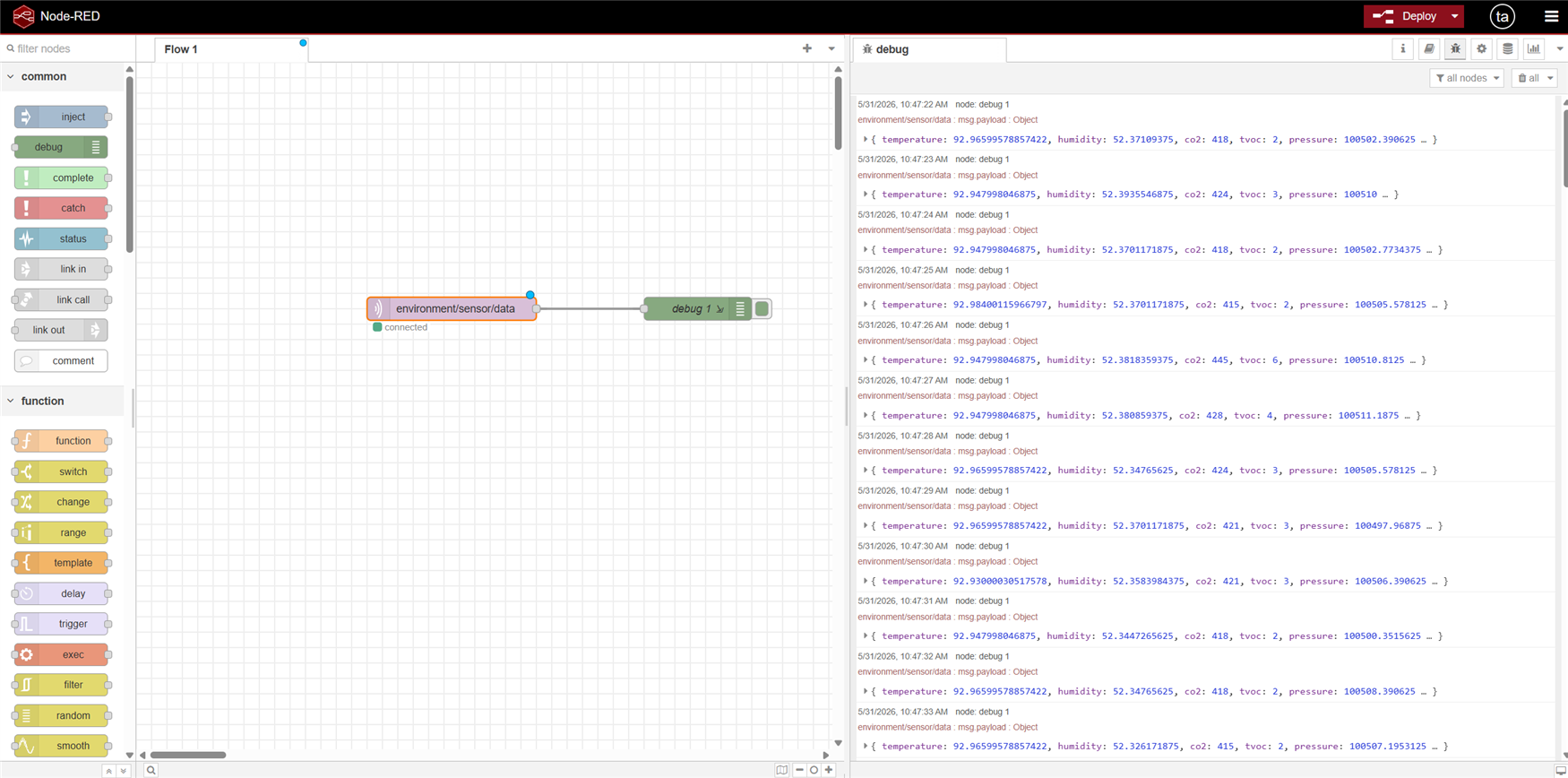The width and height of the screenshot is (1568, 778).
Task: Toggle the debug 1 node output button
Action: [762, 308]
